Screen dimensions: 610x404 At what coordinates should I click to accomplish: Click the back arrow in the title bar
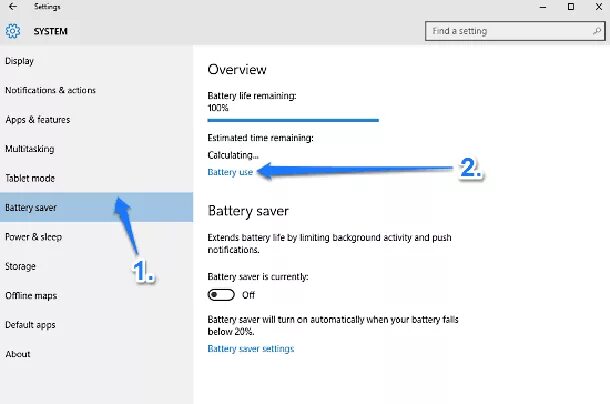pyautogui.click(x=13, y=6)
